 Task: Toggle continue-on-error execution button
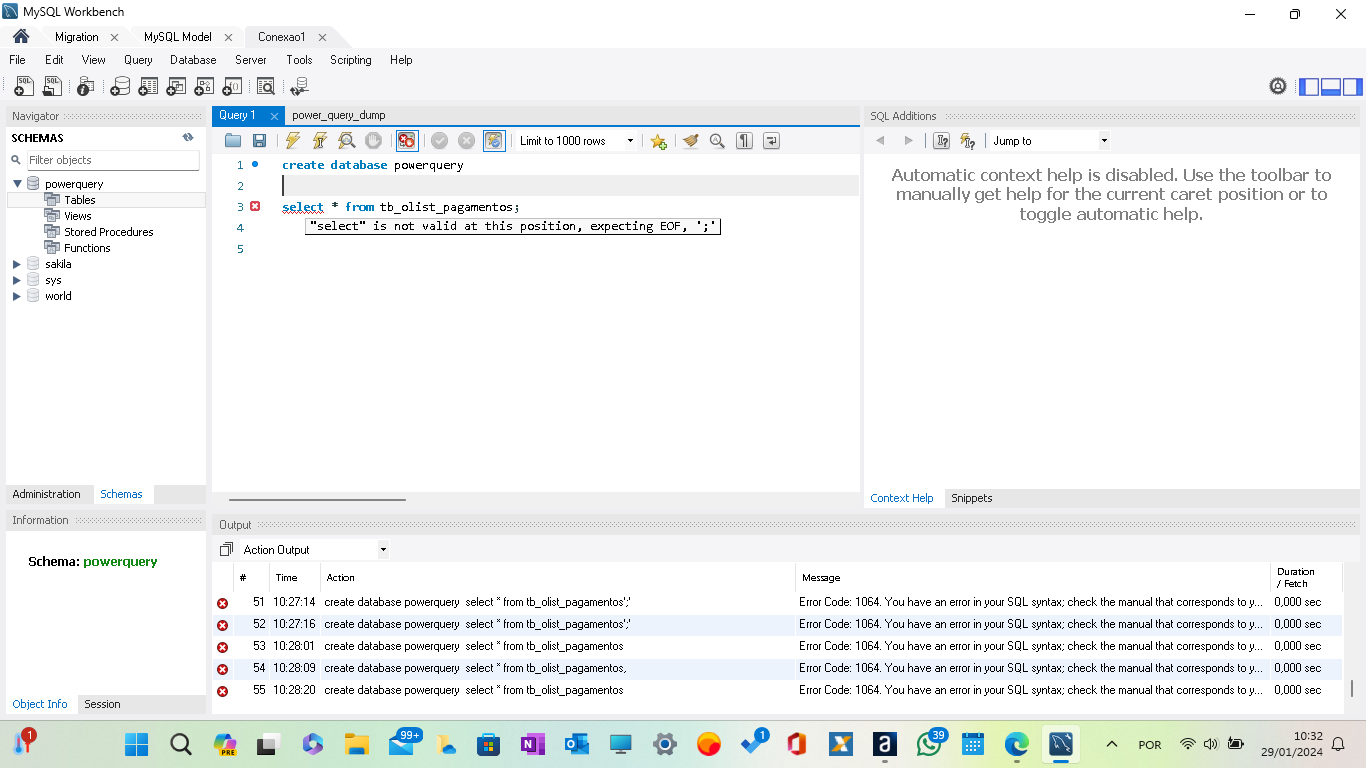(x=406, y=141)
